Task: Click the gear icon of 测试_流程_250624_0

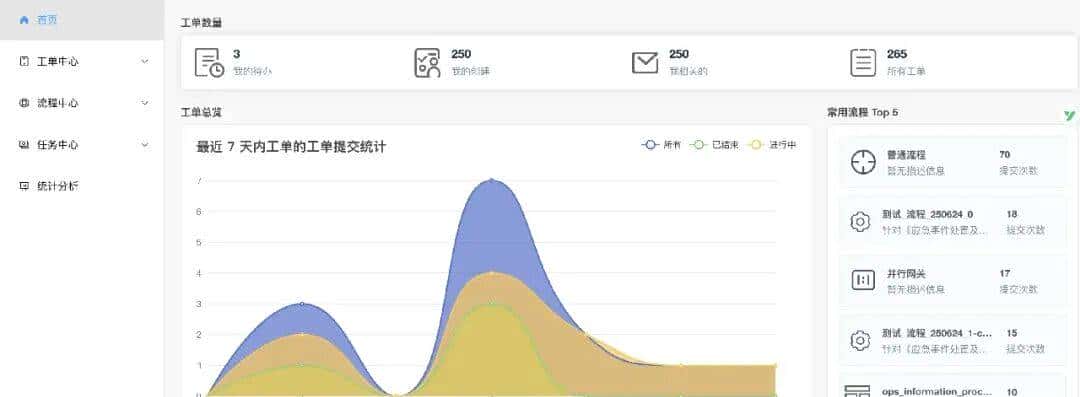Action: tap(860, 222)
